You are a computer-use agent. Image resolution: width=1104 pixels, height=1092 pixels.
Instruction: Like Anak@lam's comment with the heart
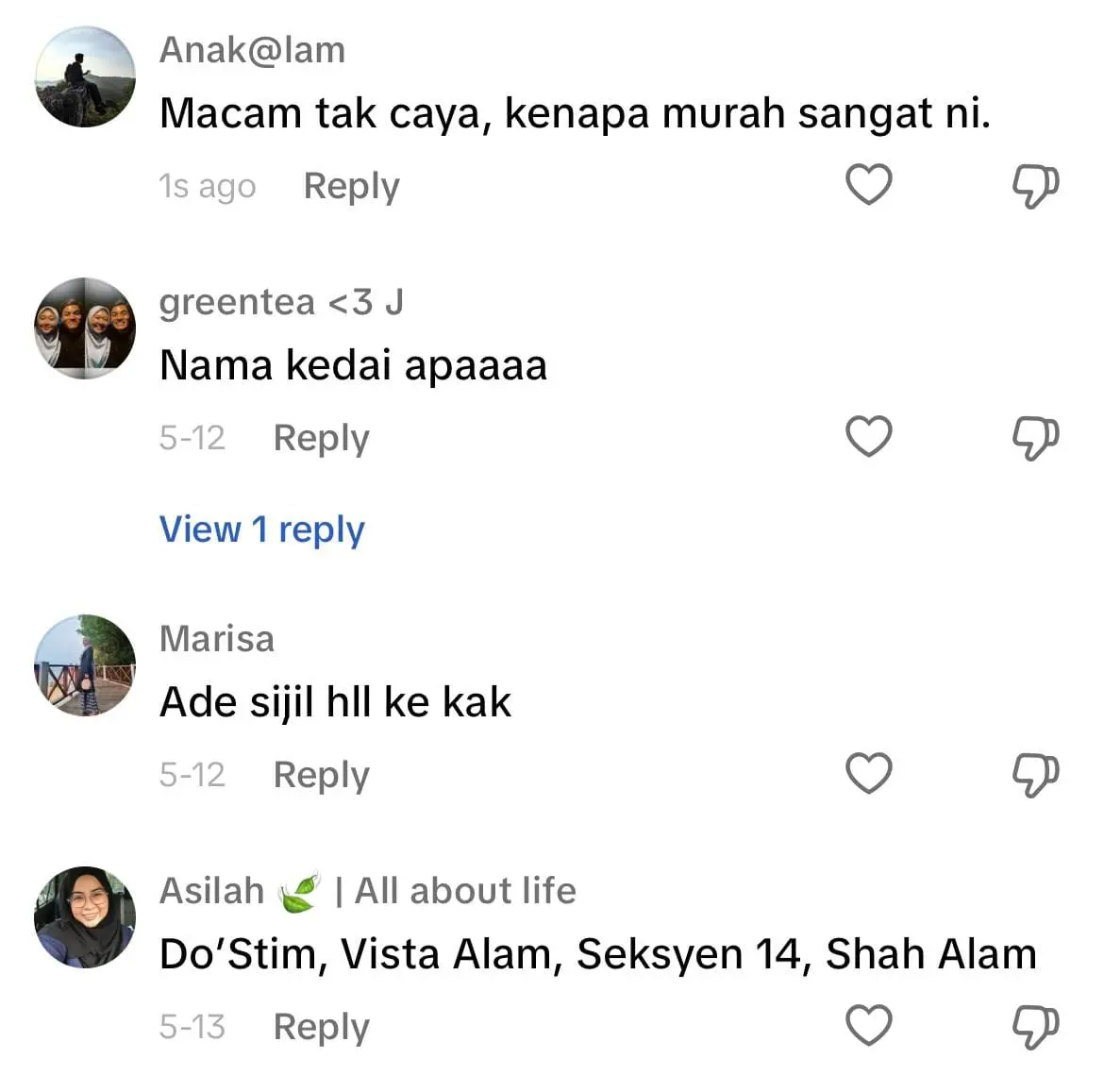click(x=868, y=184)
